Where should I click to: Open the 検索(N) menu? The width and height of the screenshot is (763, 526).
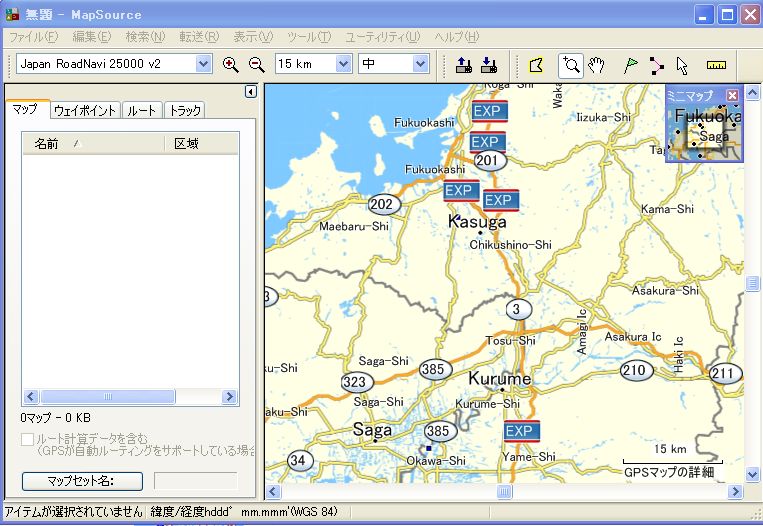point(145,36)
